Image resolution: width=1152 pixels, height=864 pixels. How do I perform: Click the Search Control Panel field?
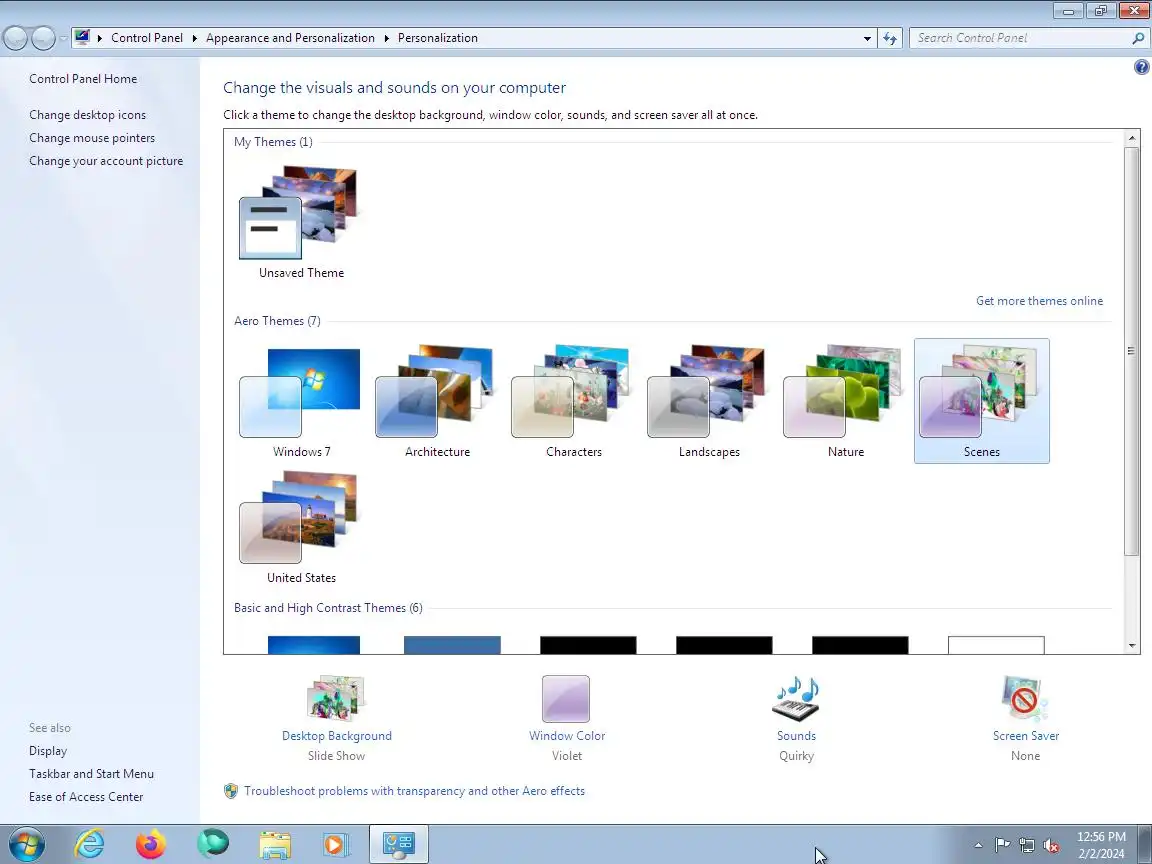pos(1021,38)
